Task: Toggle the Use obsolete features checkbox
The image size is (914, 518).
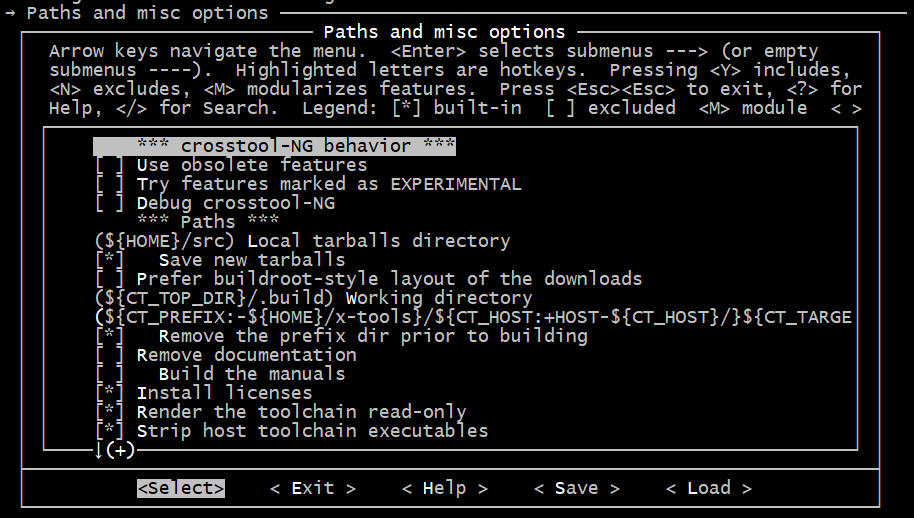Action: click(110, 165)
